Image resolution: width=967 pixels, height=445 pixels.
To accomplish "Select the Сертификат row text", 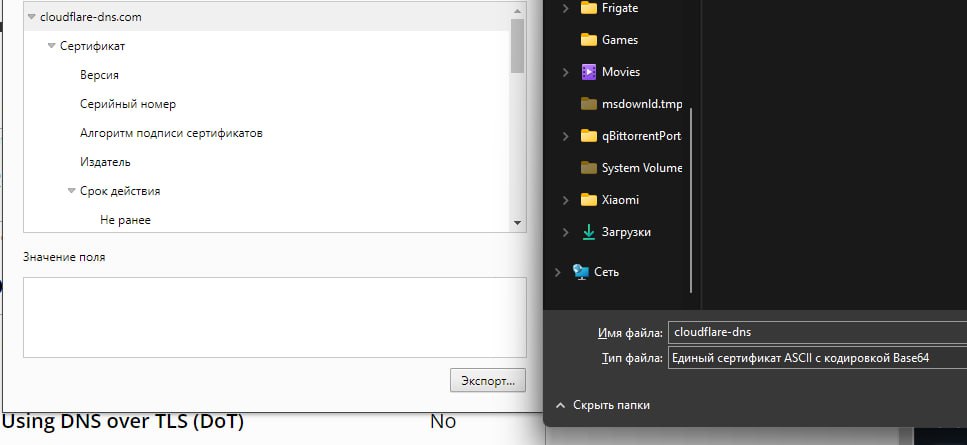I will pyautogui.click(x=93, y=46).
